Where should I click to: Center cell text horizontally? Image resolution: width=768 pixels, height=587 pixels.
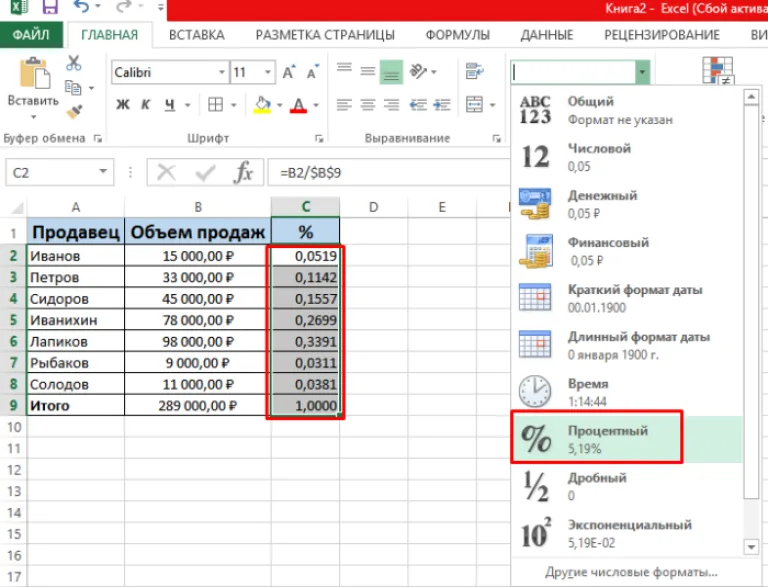[x=367, y=105]
